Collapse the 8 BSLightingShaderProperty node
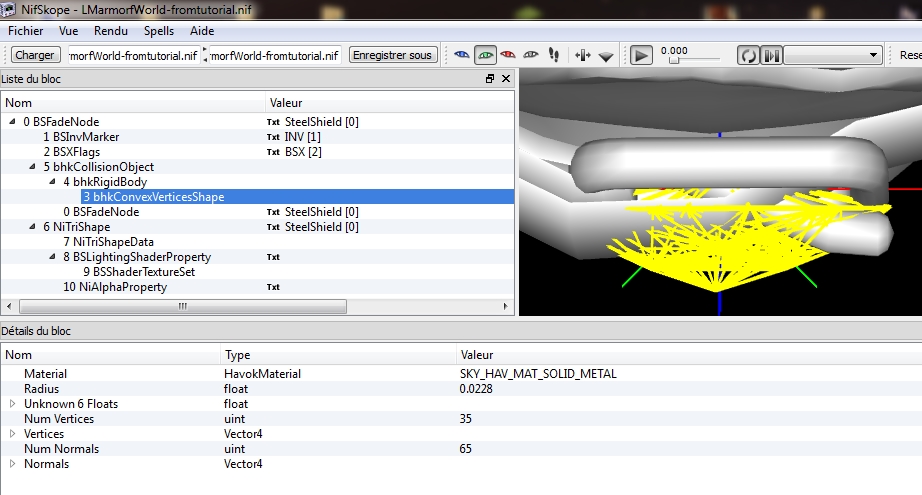922x495 pixels. pos(52,256)
